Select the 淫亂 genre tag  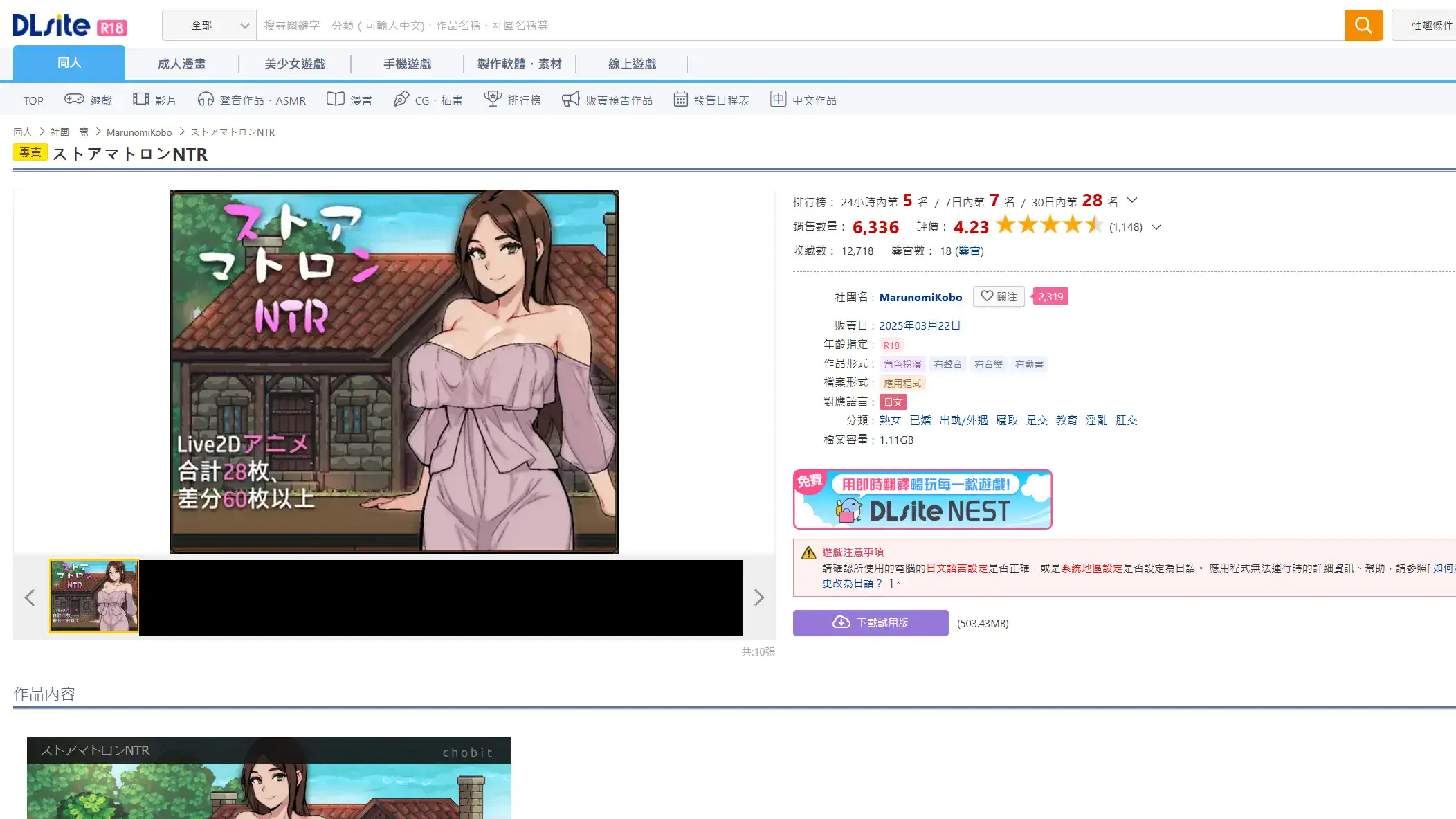(1096, 420)
